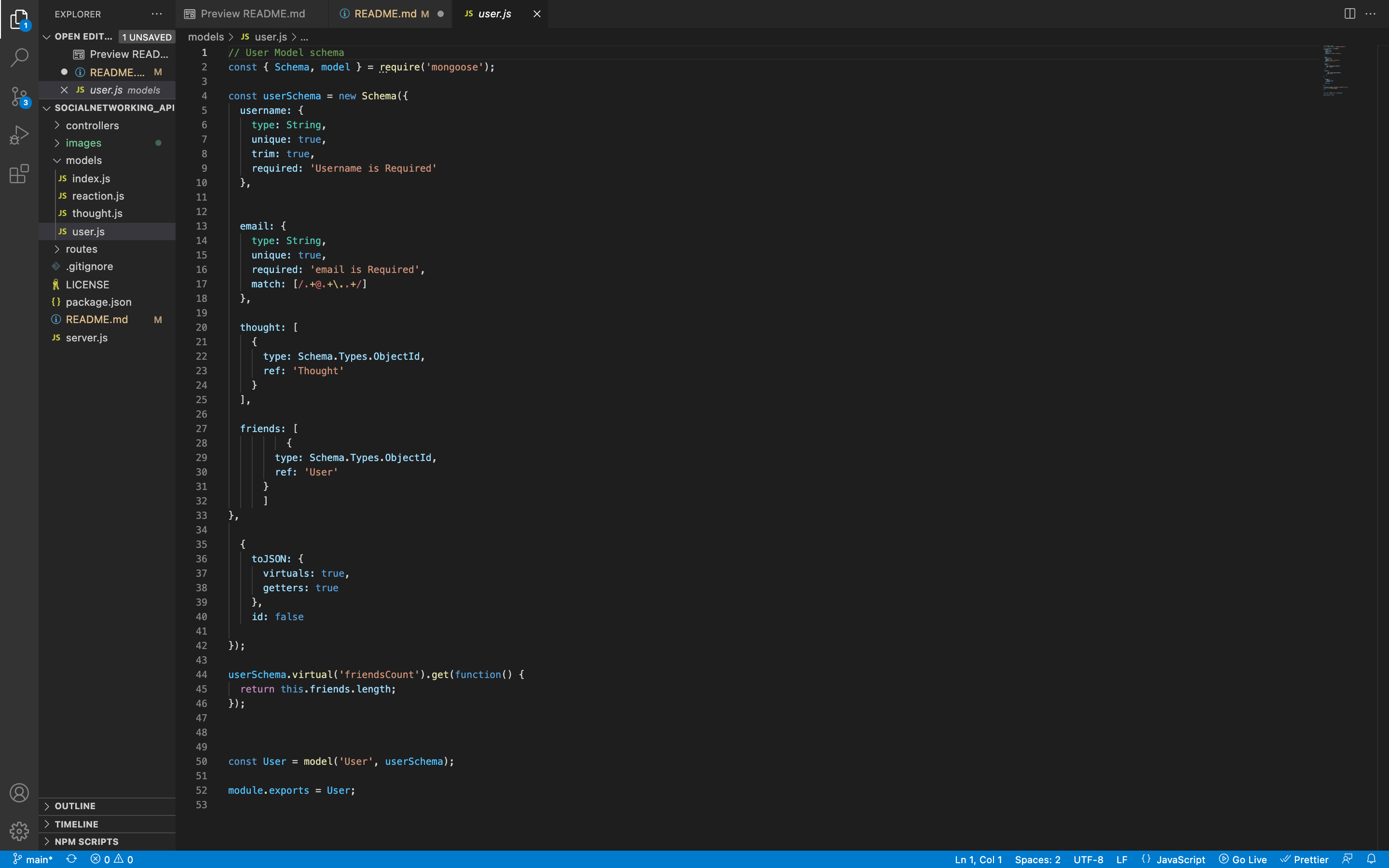Click the sync changes icon in status bar
Screen dimensions: 1389x868
click(x=71, y=859)
